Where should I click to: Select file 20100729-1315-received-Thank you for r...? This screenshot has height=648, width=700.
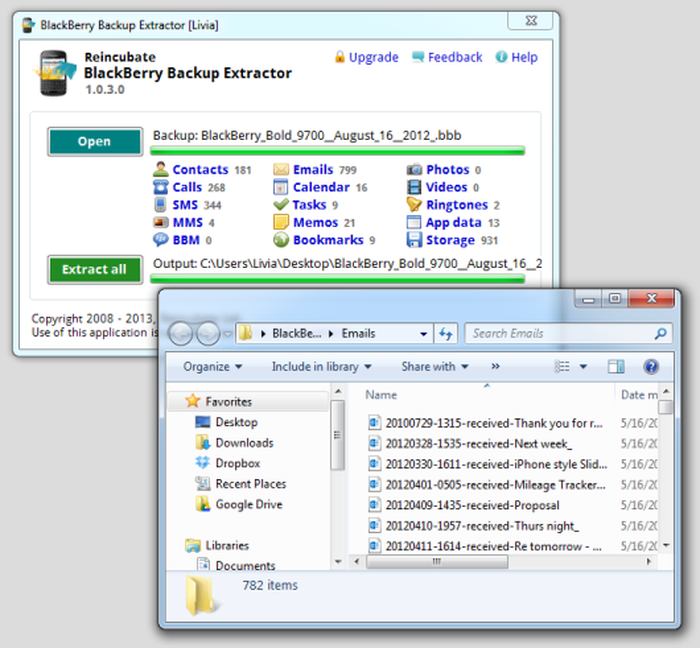tap(486, 423)
